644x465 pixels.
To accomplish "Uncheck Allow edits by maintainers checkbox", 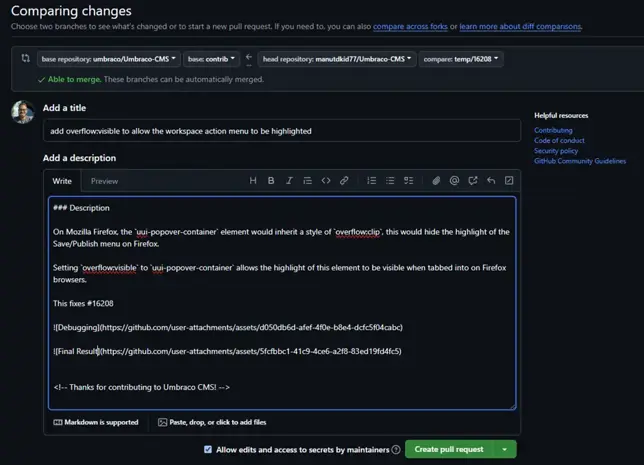I will [208, 449].
